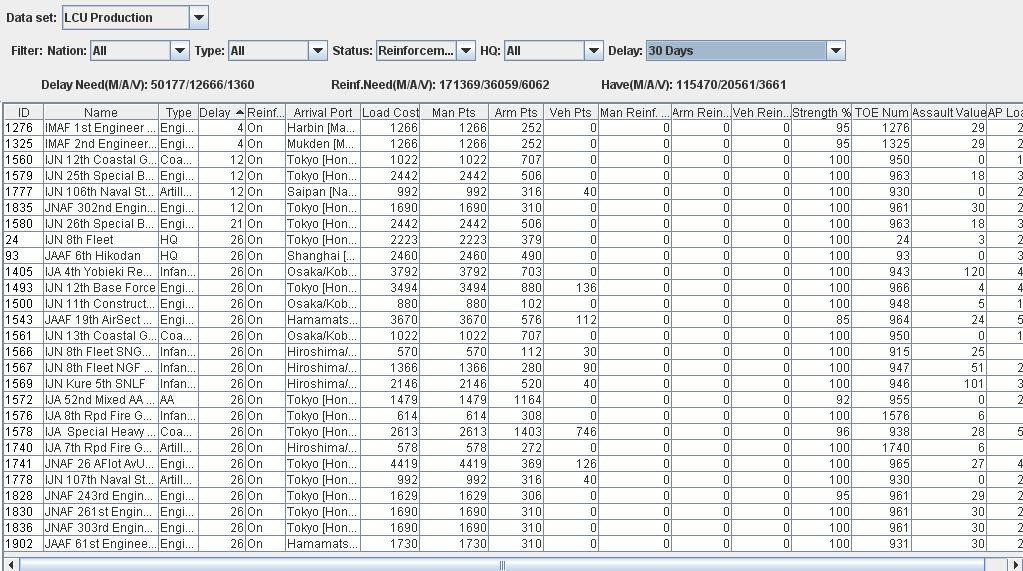Select row IMAF 1st Engineer

[x=512, y=128]
